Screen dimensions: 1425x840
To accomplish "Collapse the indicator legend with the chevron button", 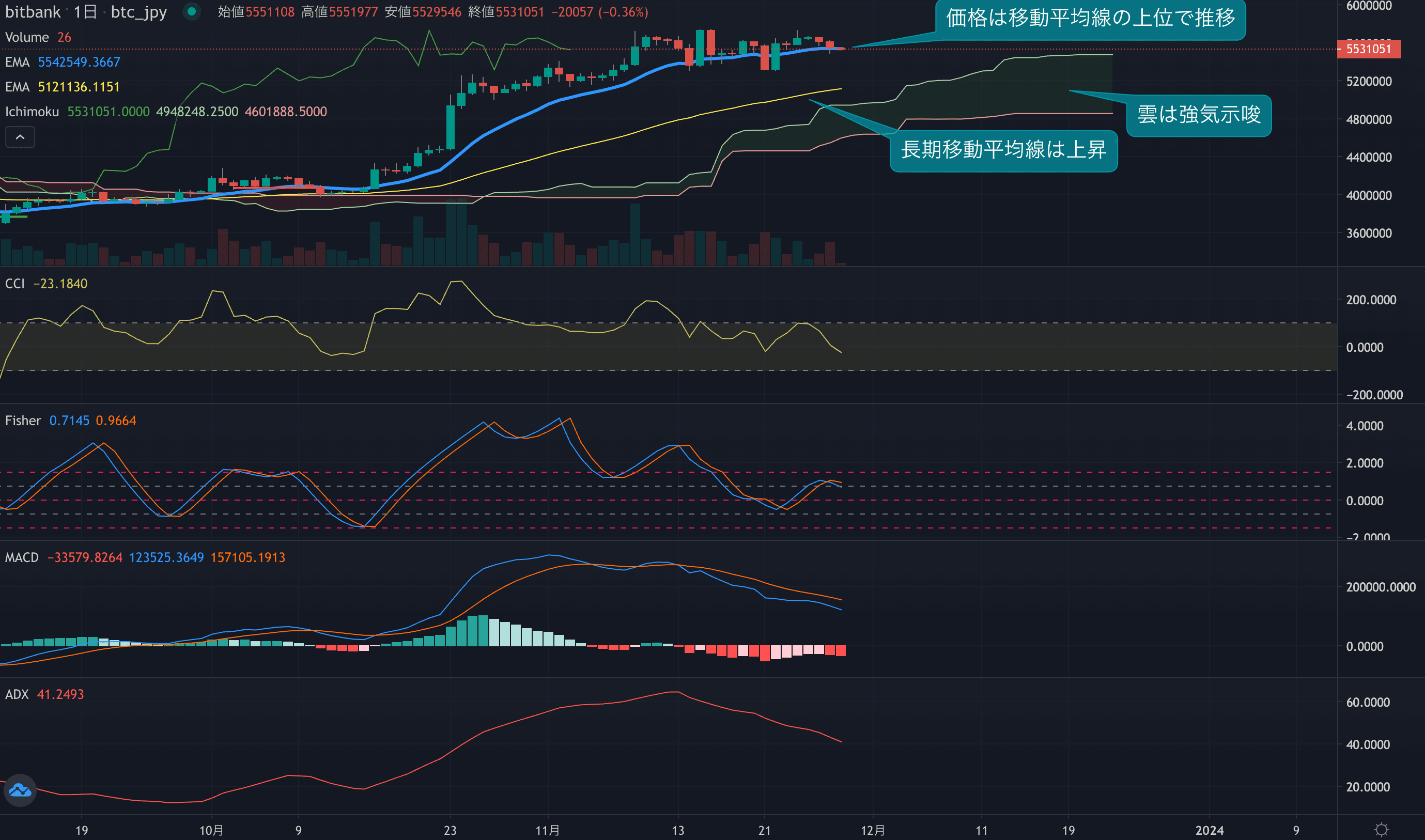I will click(20, 137).
